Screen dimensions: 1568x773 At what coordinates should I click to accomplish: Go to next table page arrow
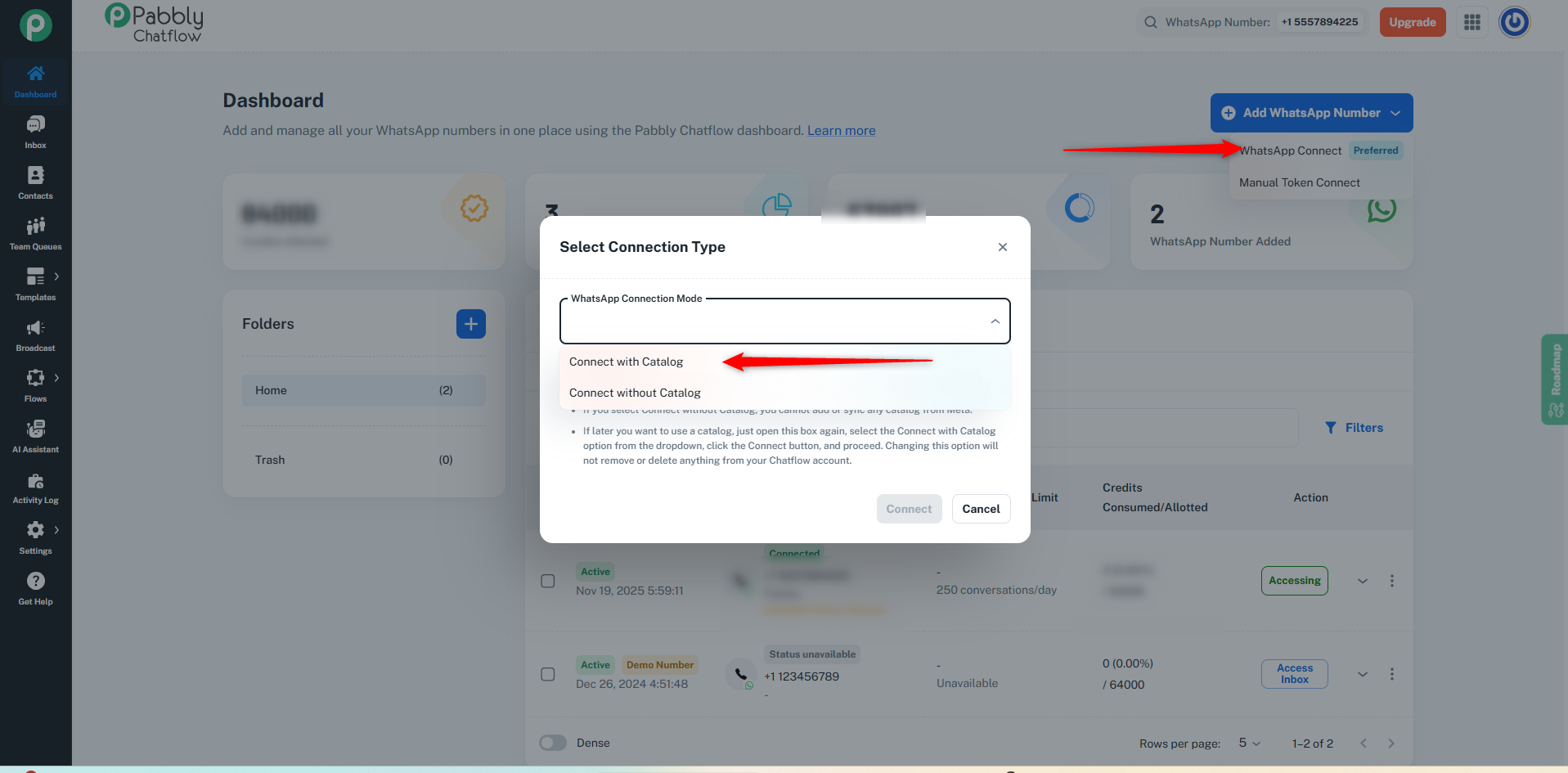tap(1391, 743)
